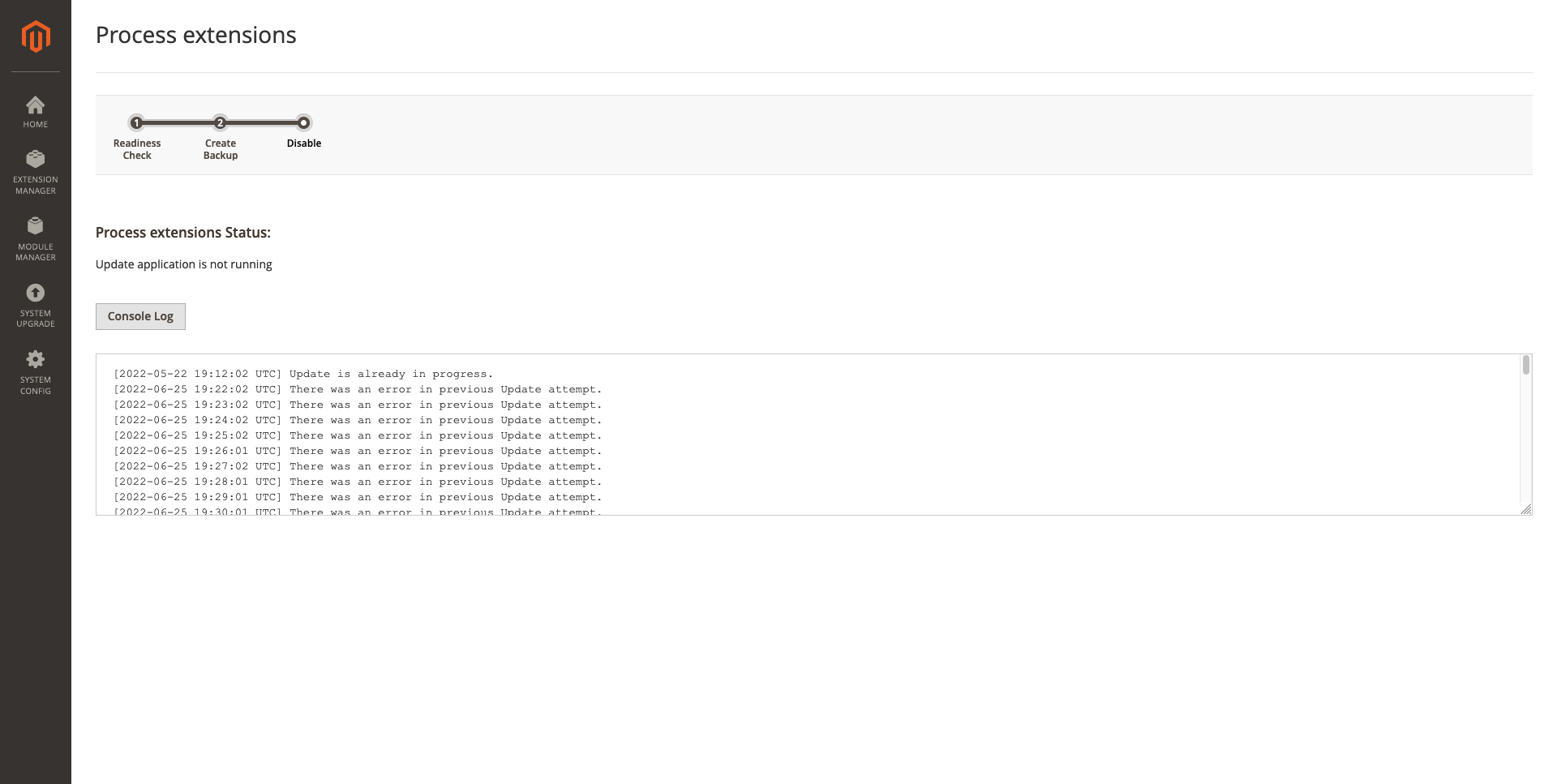Click step 2 circle on progress bar
The image size is (1557, 784).
(x=220, y=123)
